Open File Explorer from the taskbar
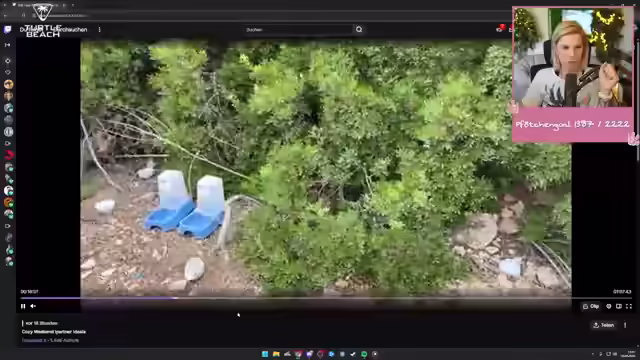The width and height of the screenshot is (640, 360). tap(276, 354)
